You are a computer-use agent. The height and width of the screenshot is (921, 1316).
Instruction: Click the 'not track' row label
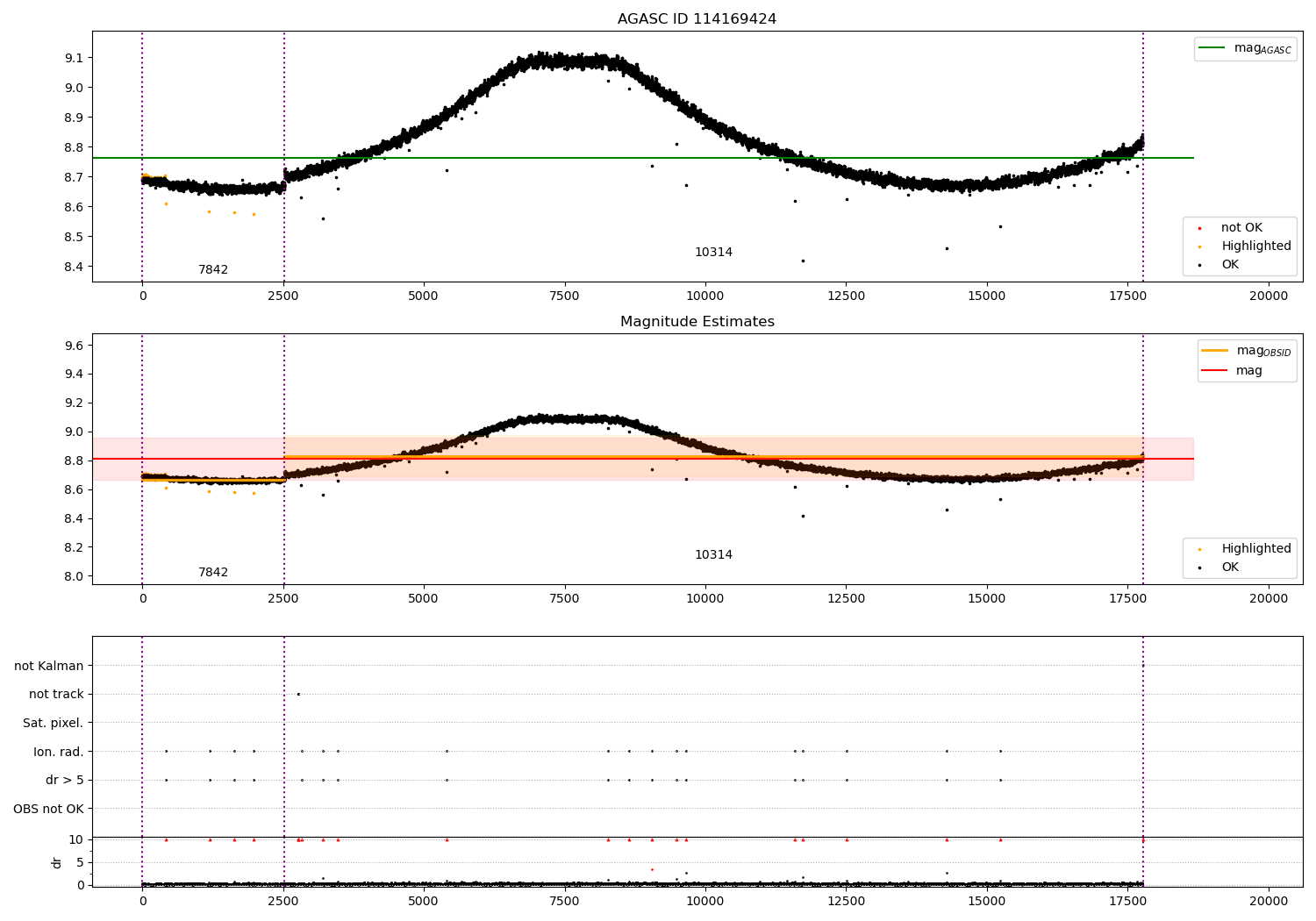[56, 695]
